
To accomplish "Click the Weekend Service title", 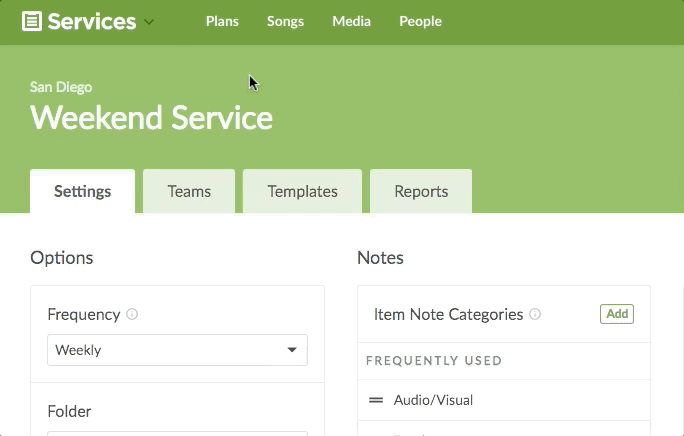I will (151, 118).
